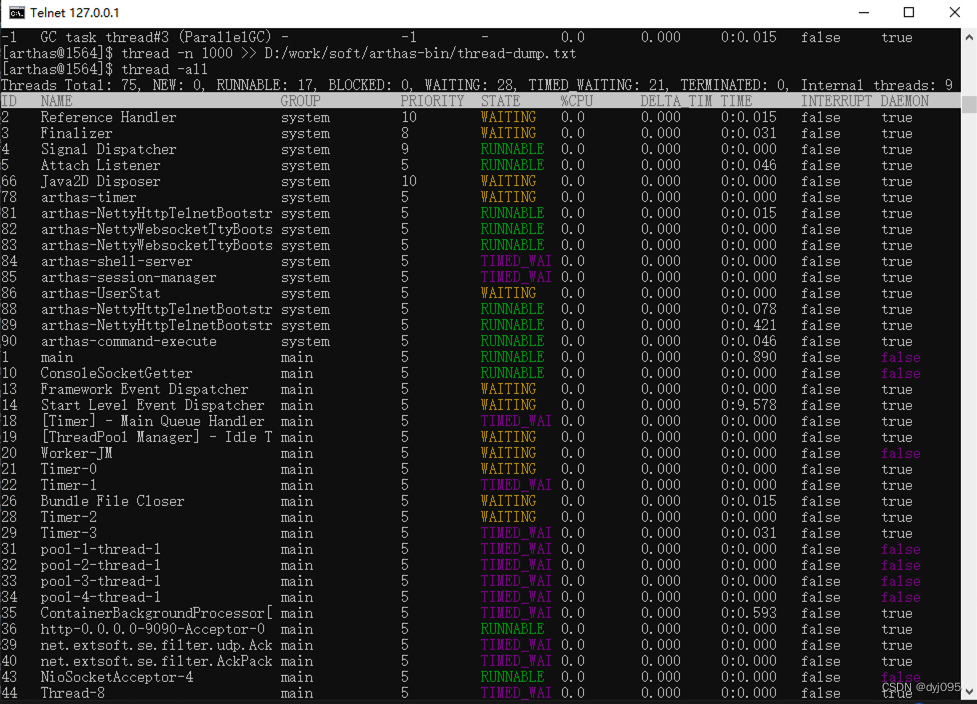
Task: Click the 'pool-1-thread-1' thread name
Action: (100, 549)
